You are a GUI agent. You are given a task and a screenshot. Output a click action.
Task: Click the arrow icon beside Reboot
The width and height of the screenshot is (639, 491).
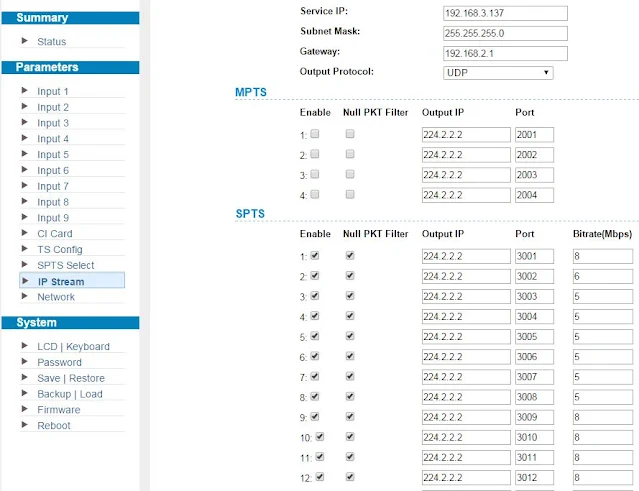coord(24,425)
